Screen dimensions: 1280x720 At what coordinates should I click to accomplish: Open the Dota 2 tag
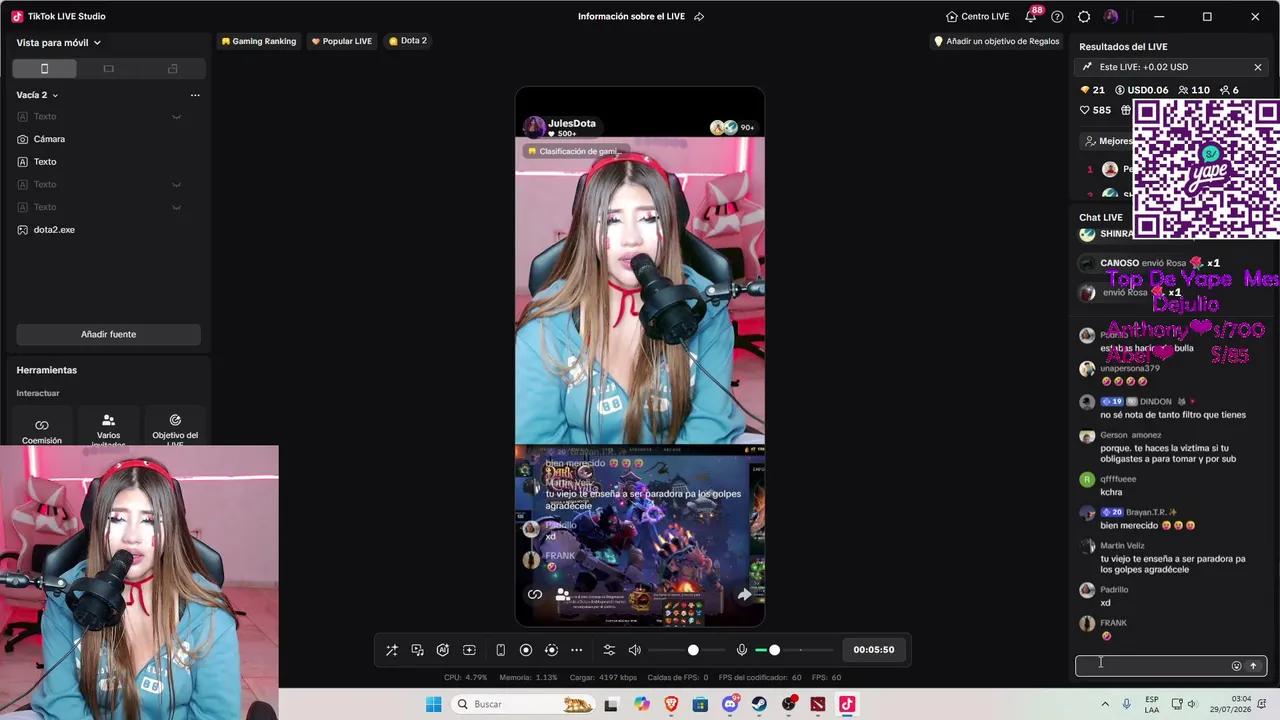[408, 41]
